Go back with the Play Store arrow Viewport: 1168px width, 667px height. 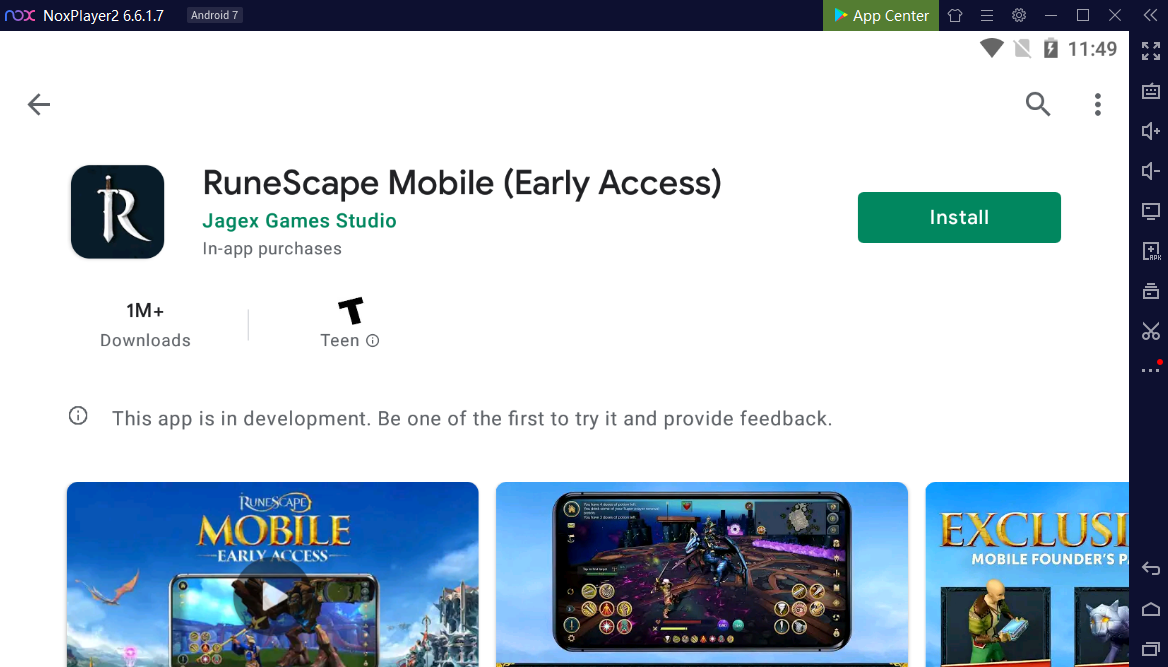click(39, 104)
